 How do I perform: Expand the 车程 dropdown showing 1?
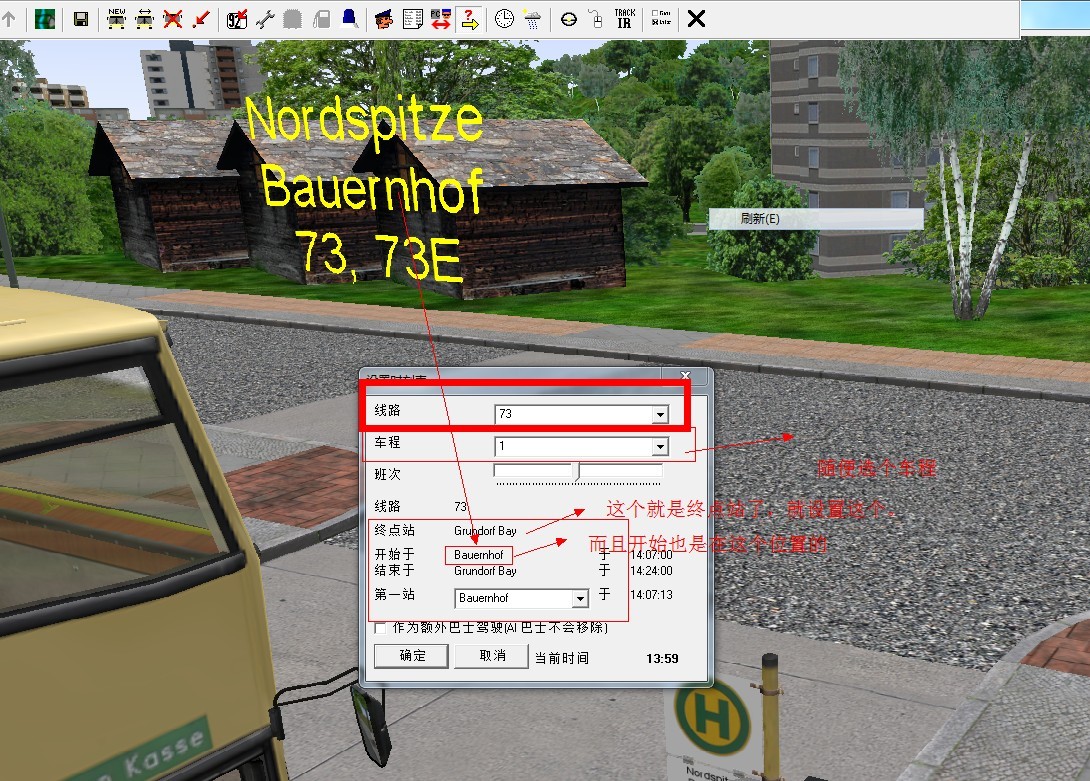(660, 447)
